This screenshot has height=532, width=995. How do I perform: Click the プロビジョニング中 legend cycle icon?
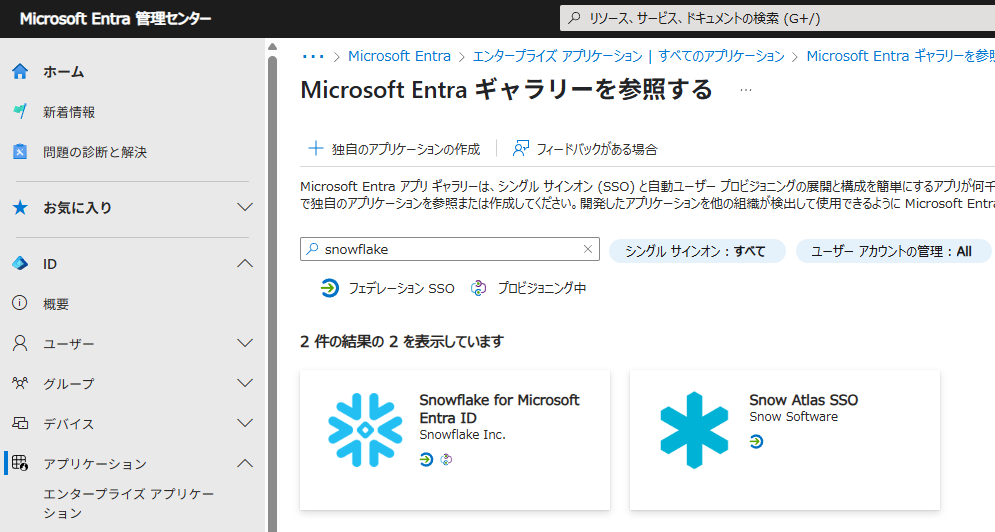(x=478, y=288)
